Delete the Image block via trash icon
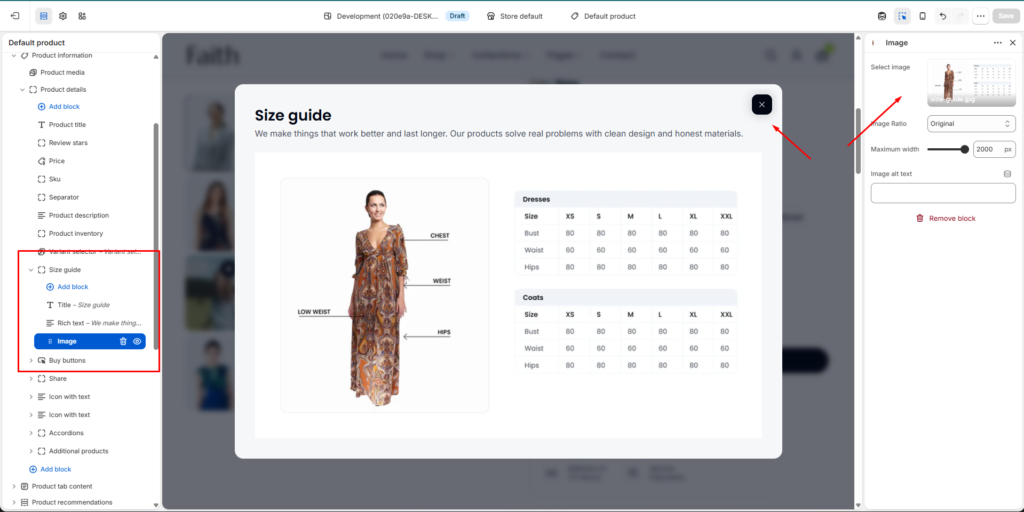 click(123, 341)
